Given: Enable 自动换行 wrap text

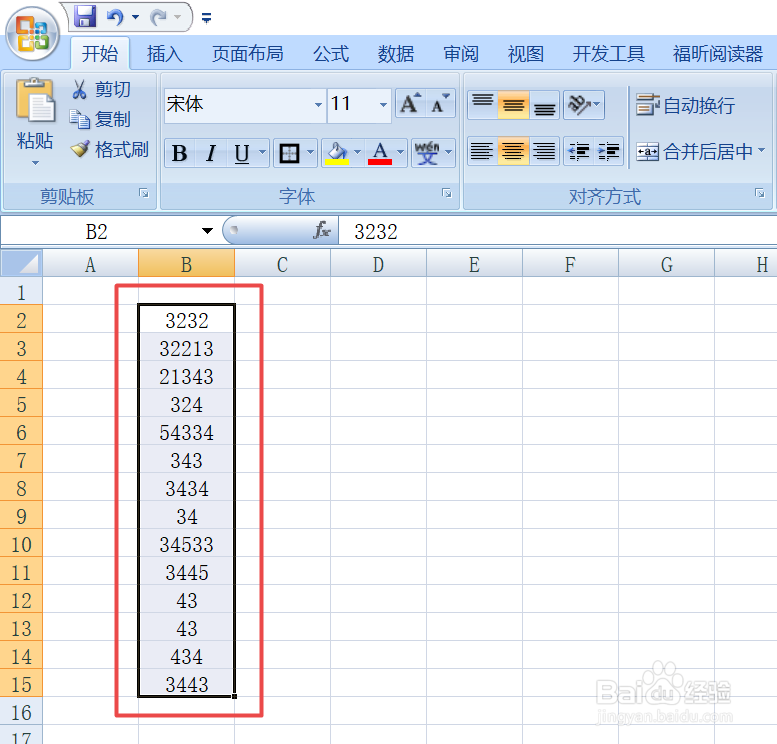Looking at the screenshot, I should point(685,105).
